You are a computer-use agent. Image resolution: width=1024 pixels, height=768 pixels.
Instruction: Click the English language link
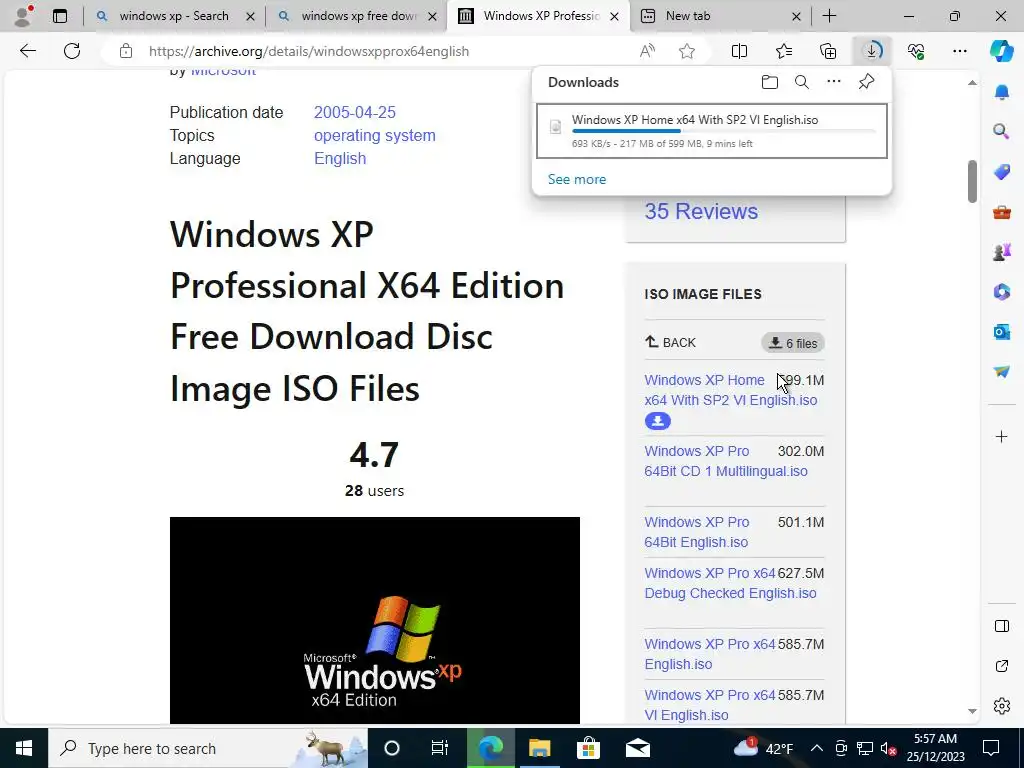point(340,158)
